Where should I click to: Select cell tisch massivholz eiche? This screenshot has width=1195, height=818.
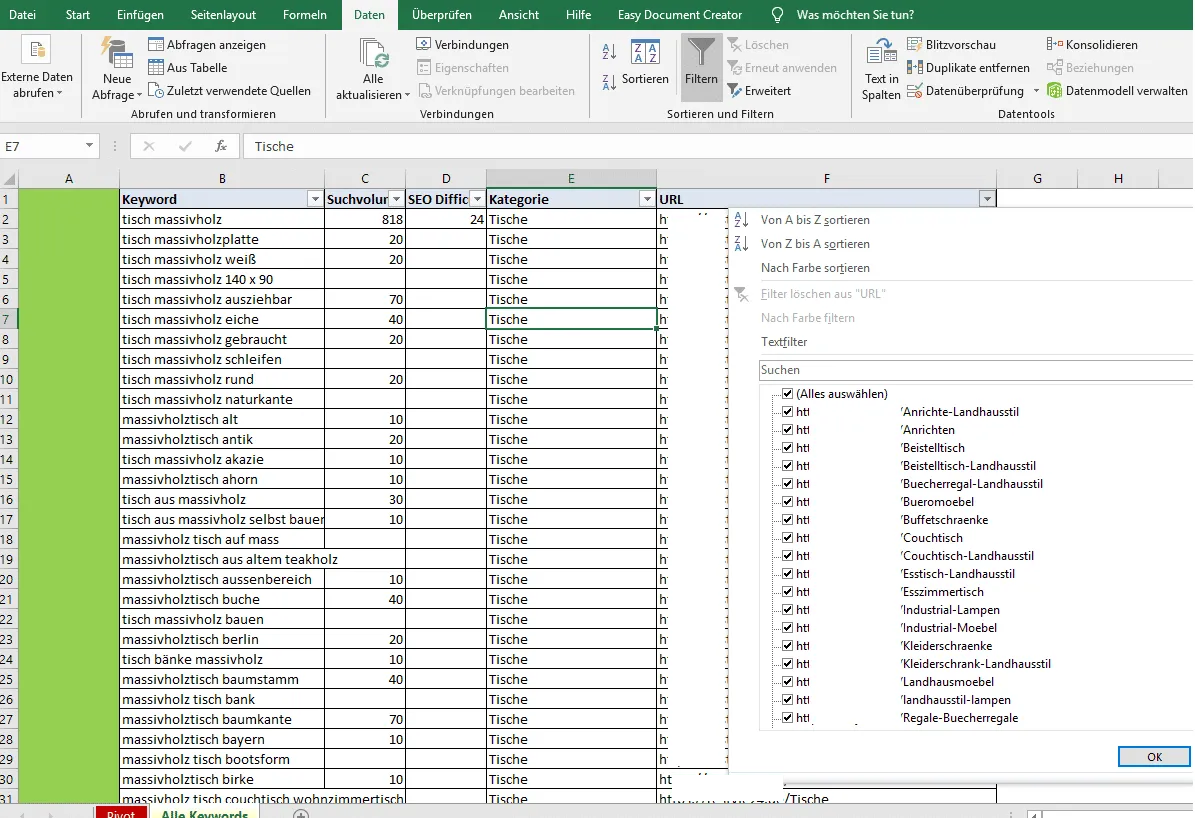pyautogui.click(x=222, y=319)
